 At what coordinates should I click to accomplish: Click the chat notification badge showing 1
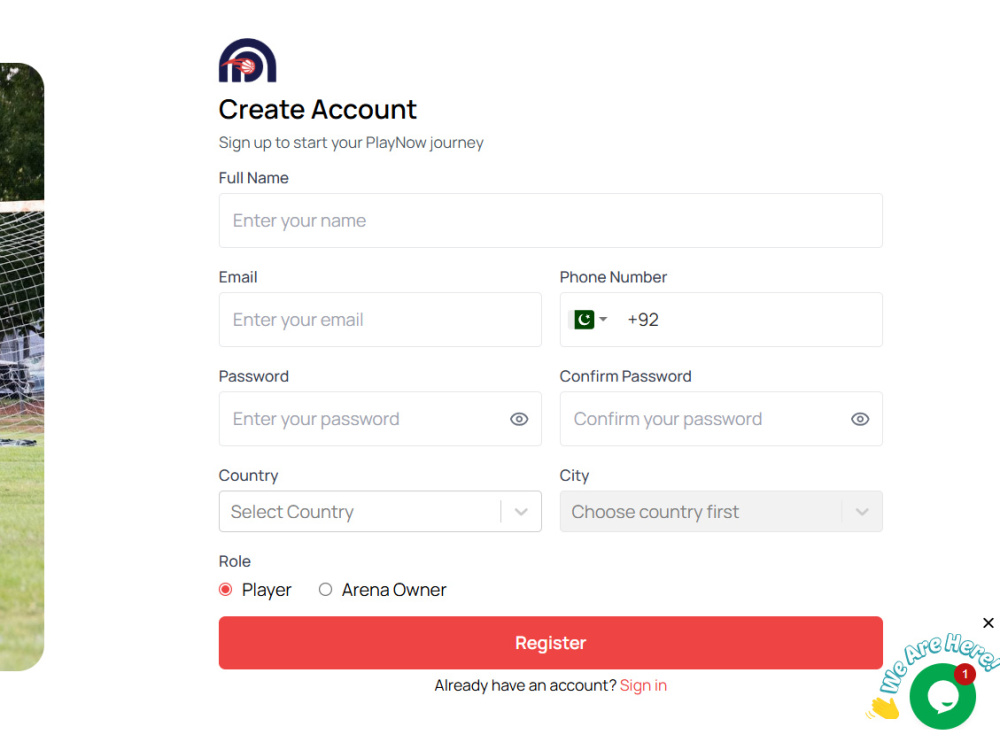[x=964, y=674]
